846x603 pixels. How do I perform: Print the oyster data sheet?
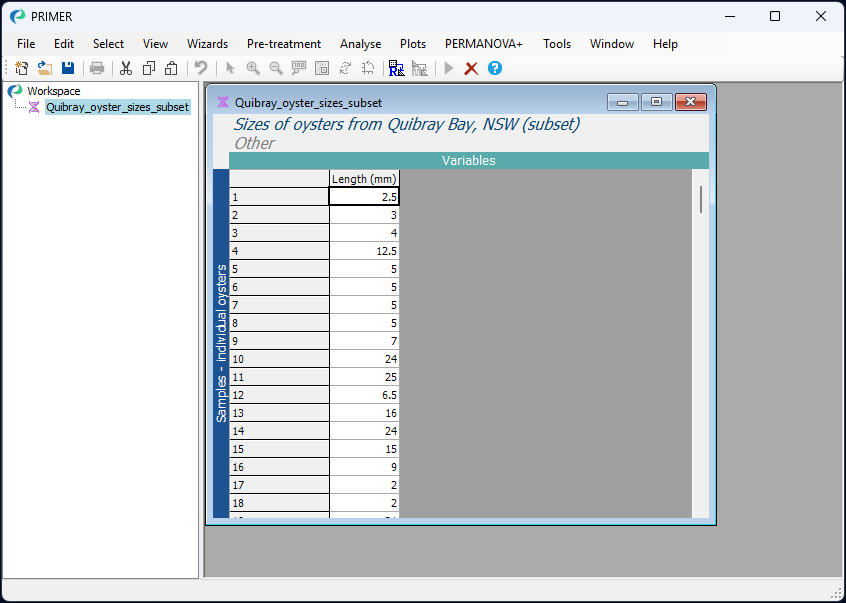pyautogui.click(x=97, y=68)
